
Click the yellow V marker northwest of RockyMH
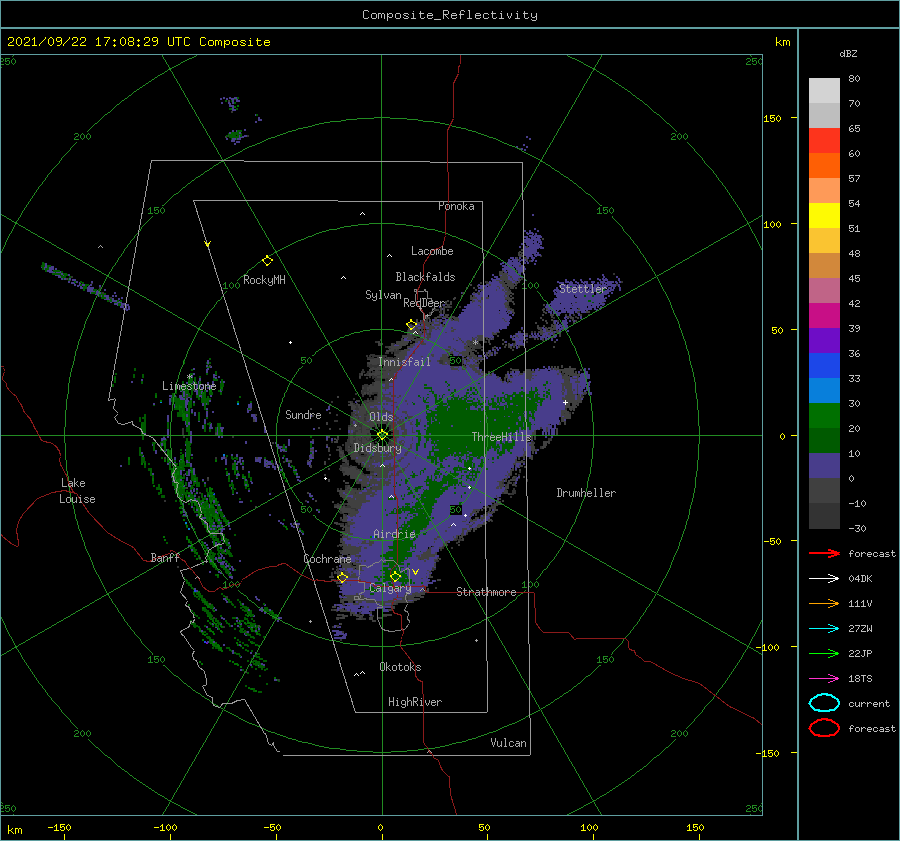[208, 244]
